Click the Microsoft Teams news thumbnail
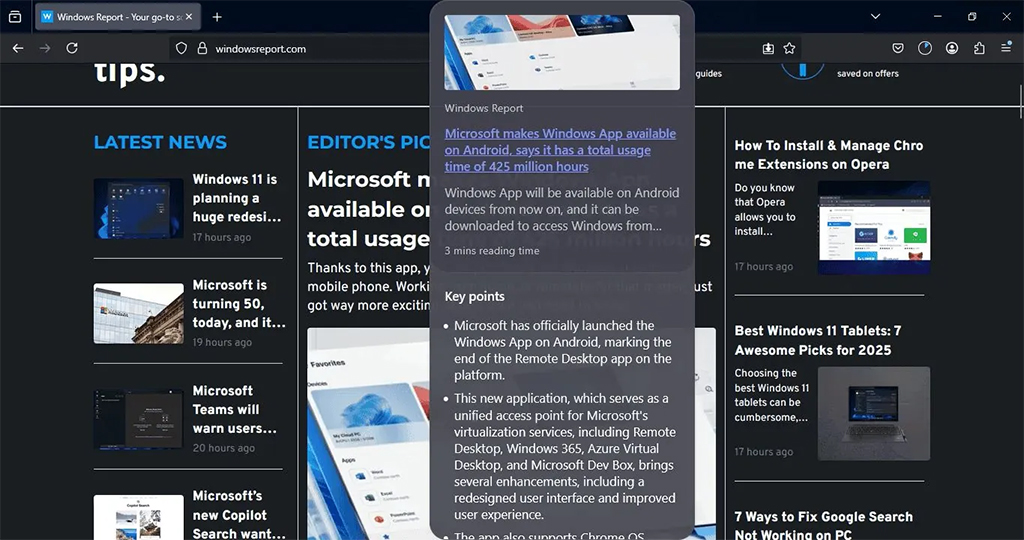 [x=138, y=419]
